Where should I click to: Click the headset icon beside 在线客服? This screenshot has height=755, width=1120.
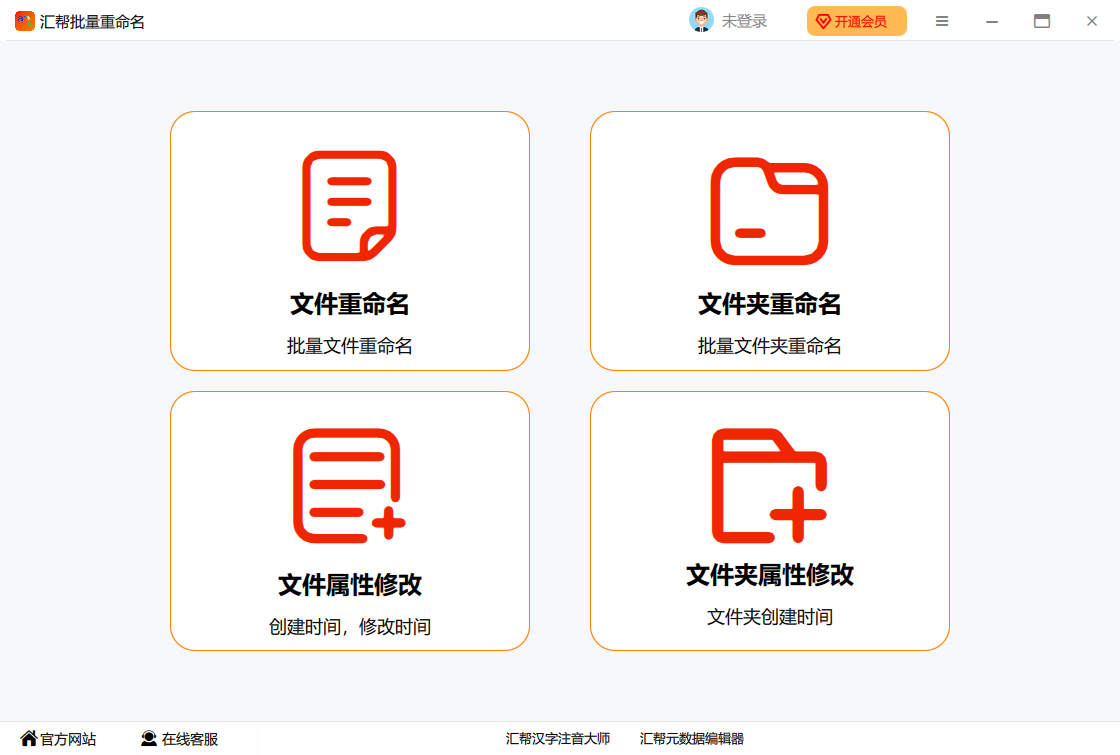point(149,739)
